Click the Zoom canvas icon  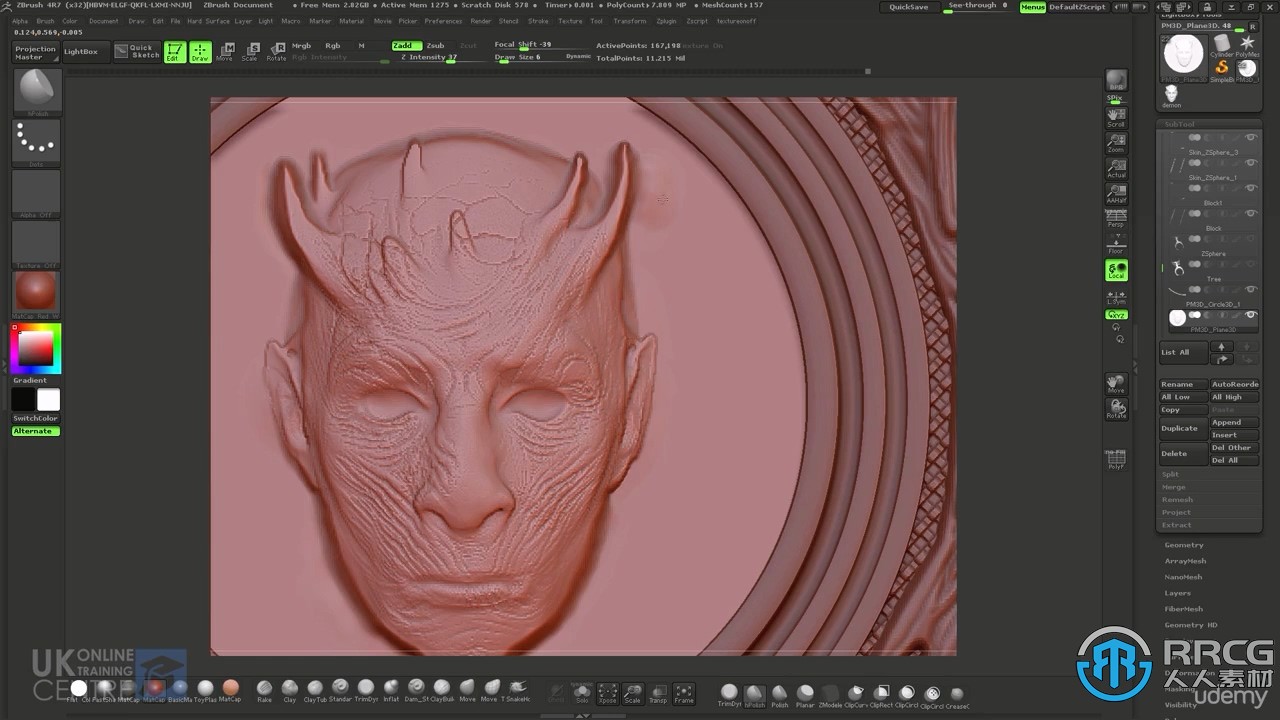pos(1116,143)
